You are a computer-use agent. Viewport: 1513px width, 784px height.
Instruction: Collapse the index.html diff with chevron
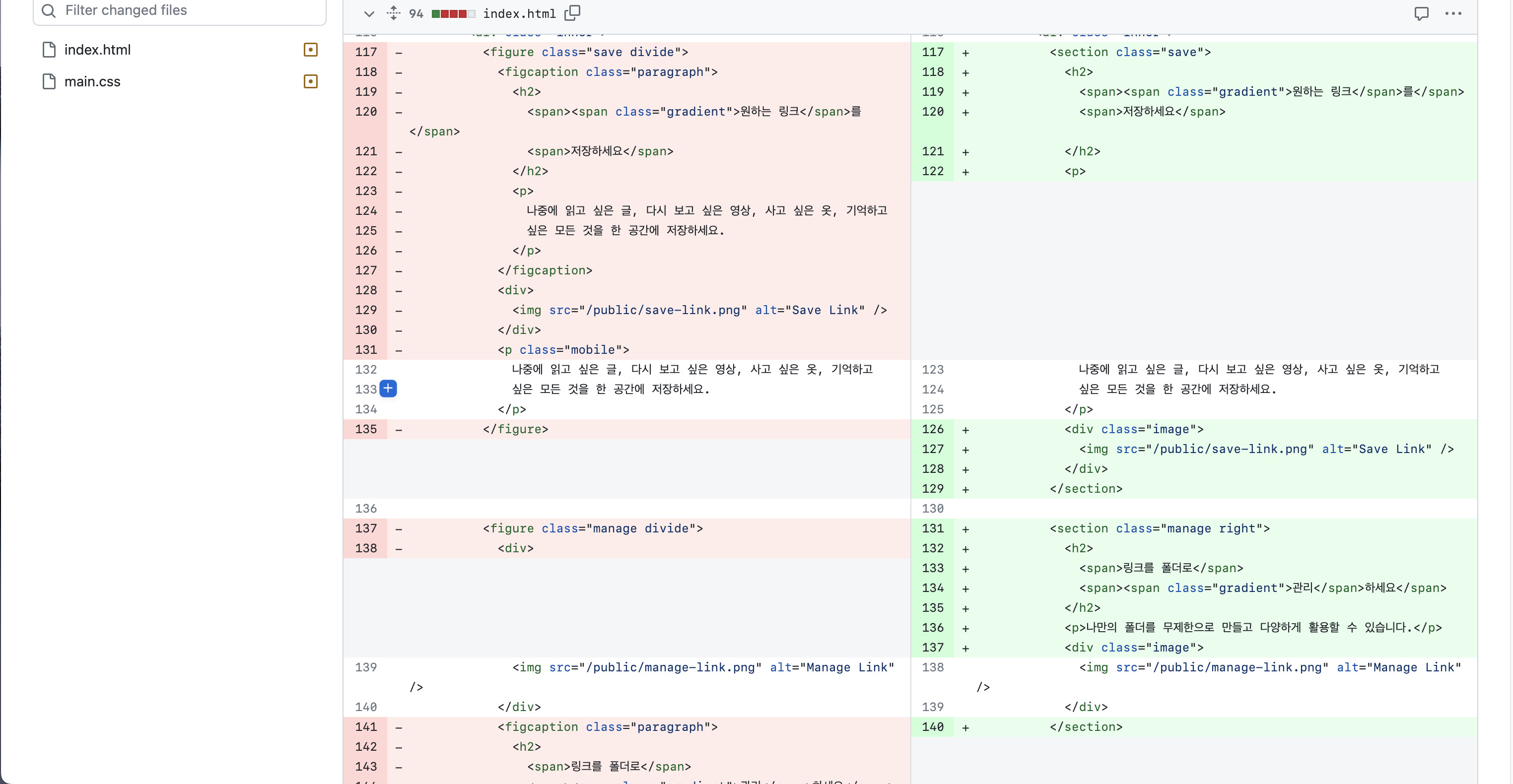point(369,13)
